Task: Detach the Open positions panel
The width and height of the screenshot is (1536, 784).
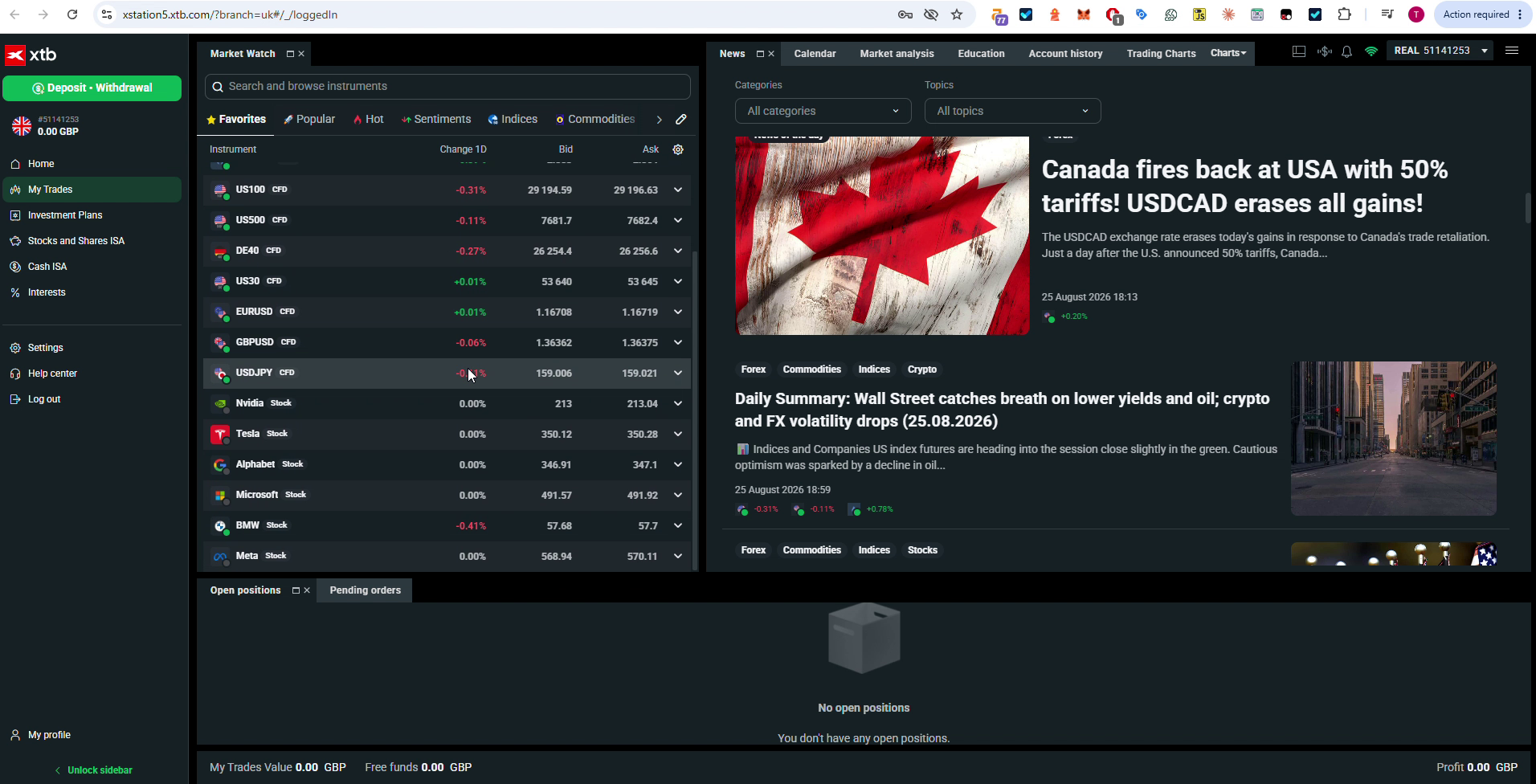Action: click(296, 590)
